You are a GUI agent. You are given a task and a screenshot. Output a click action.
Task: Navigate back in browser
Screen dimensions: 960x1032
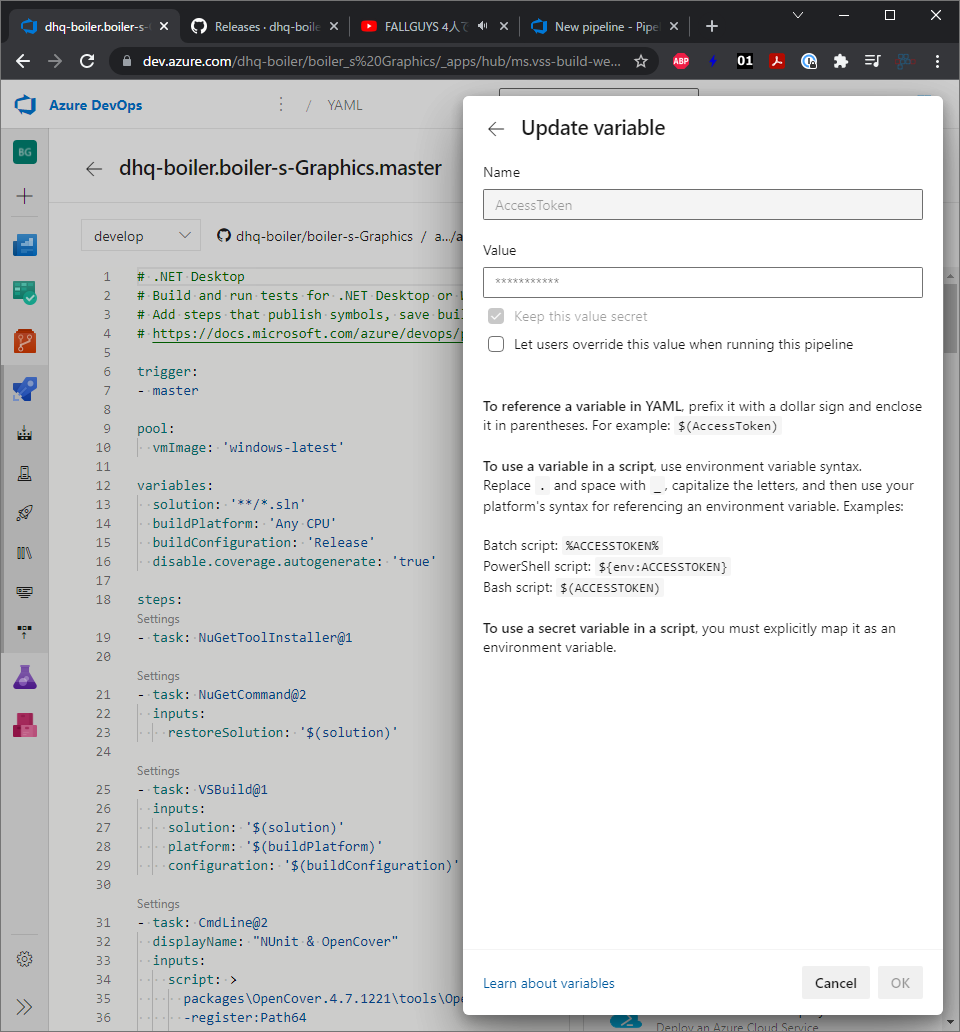pos(23,61)
